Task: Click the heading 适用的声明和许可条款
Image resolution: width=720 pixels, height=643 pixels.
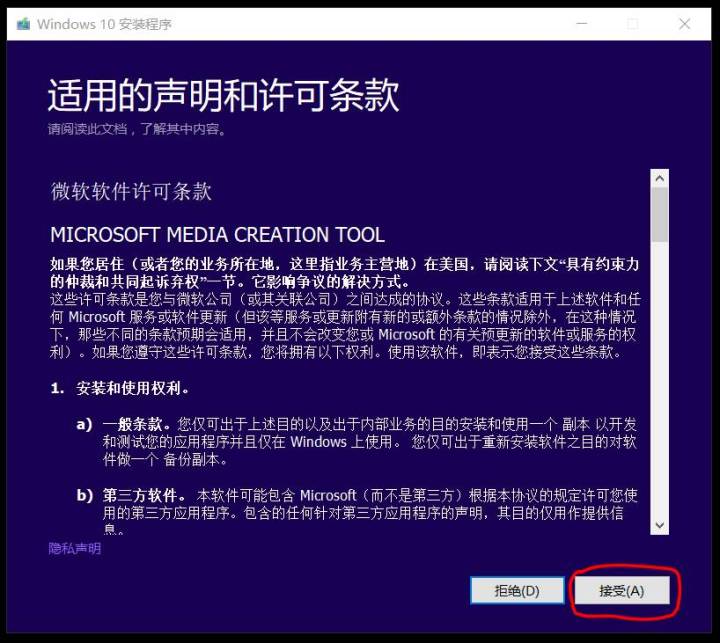Action: [x=224, y=95]
